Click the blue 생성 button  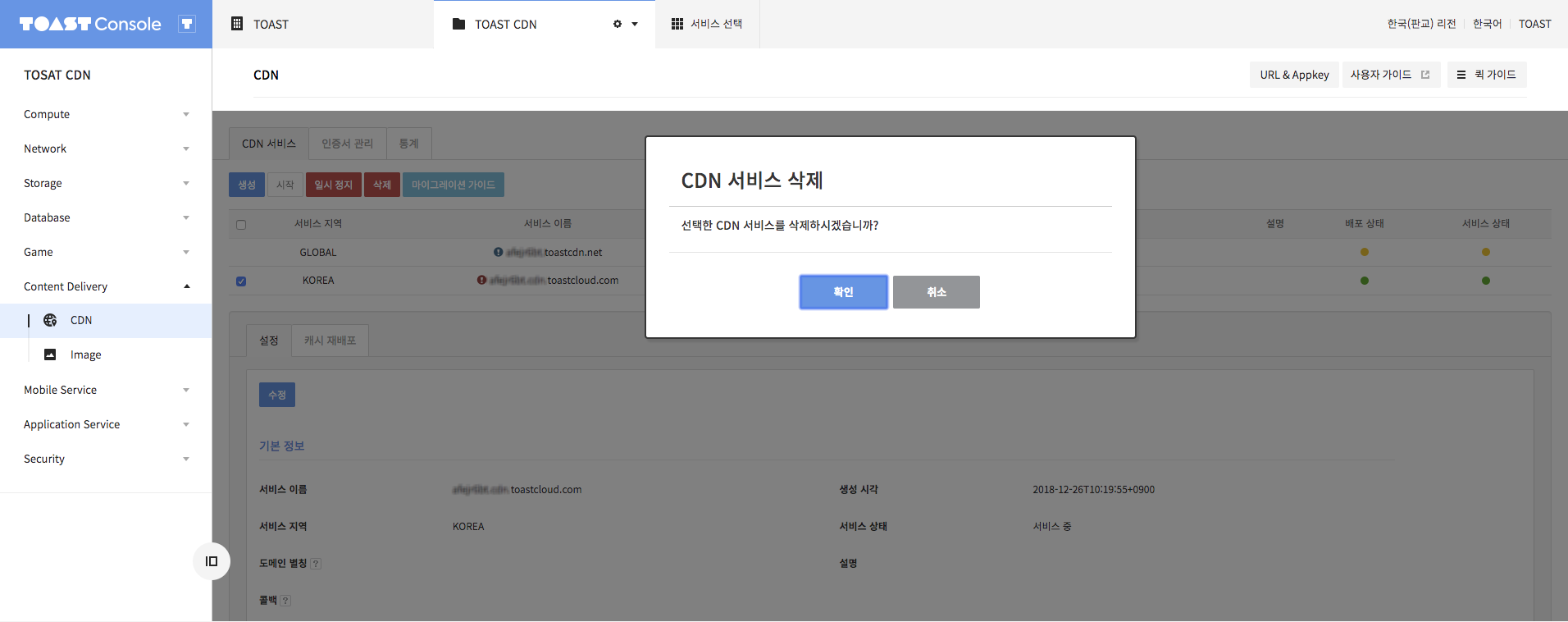[x=247, y=185]
